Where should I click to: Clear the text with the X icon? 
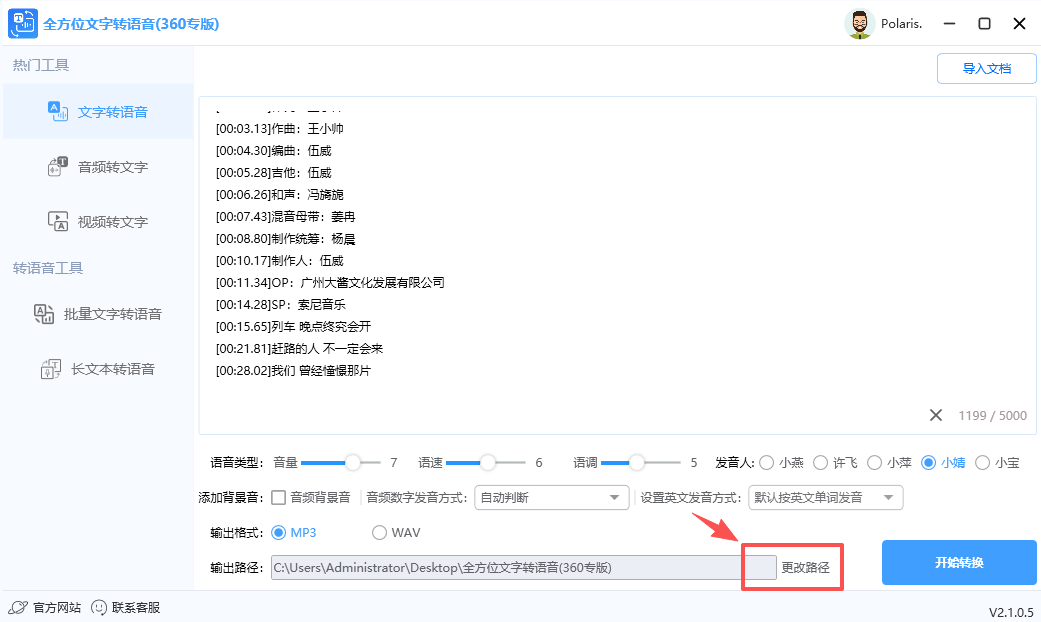(x=936, y=415)
